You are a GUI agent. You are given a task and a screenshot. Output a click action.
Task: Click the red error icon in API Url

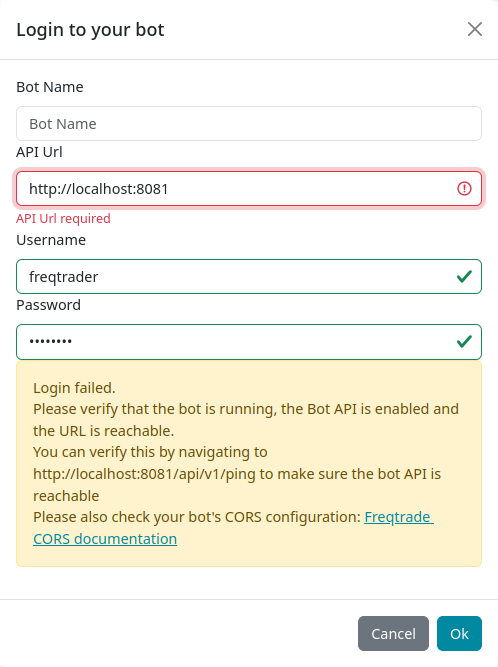464,188
